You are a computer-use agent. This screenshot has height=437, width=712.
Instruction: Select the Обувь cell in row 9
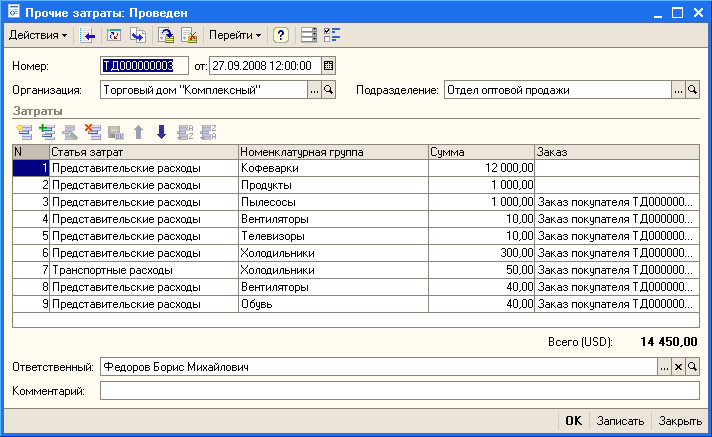coord(333,304)
